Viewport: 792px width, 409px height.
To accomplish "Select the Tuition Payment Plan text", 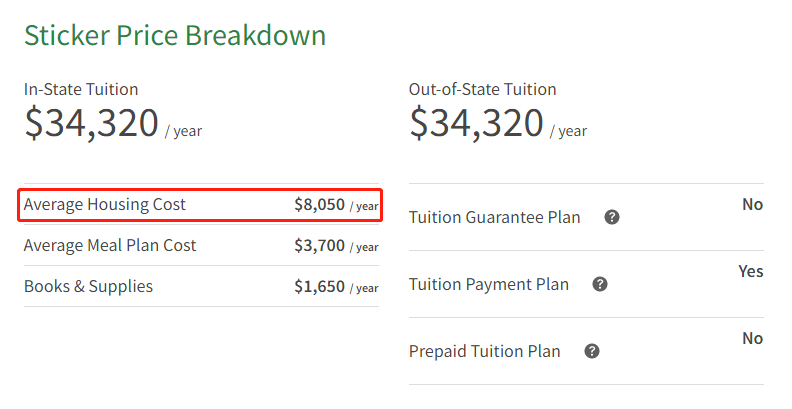I will click(x=488, y=284).
